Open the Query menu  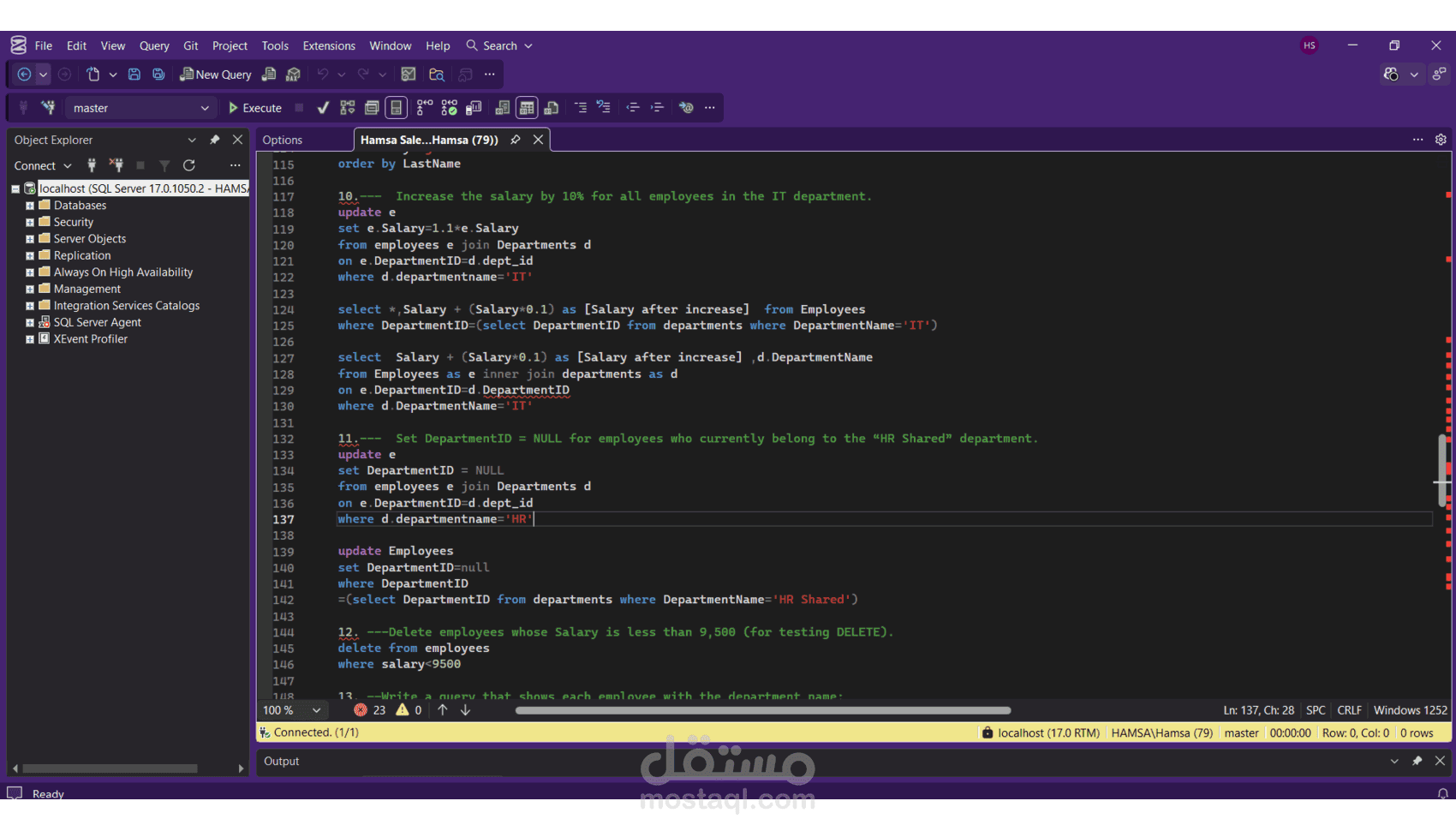(154, 46)
